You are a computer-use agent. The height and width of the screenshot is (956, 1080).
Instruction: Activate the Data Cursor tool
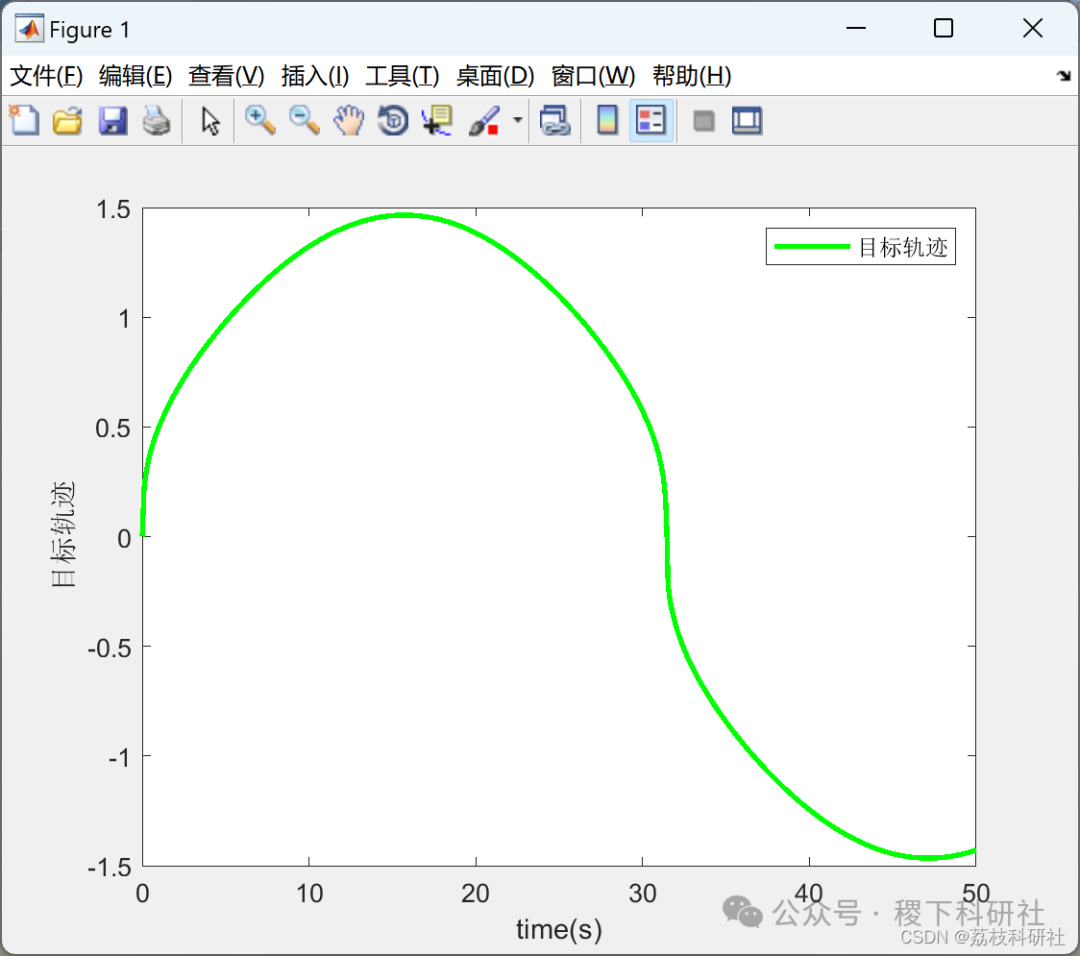pyautogui.click(x=437, y=121)
